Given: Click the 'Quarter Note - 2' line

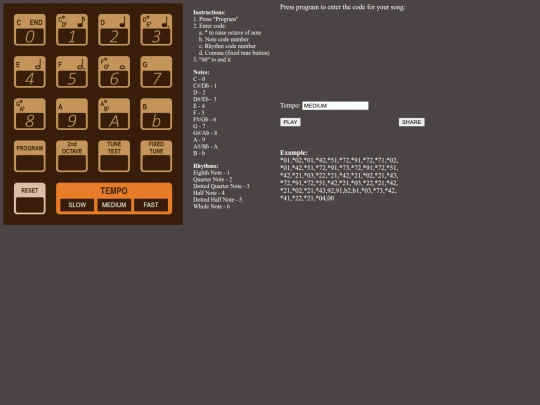Looking at the screenshot, I should [212, 180].
